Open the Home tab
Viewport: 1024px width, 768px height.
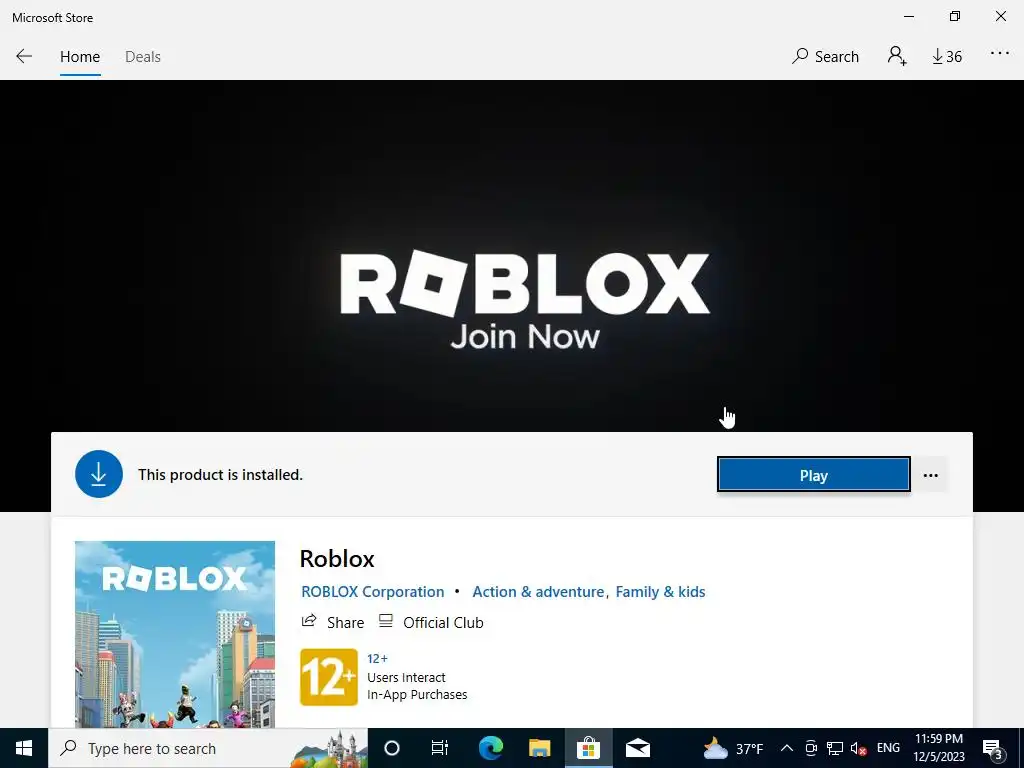[x=80, y=57]
